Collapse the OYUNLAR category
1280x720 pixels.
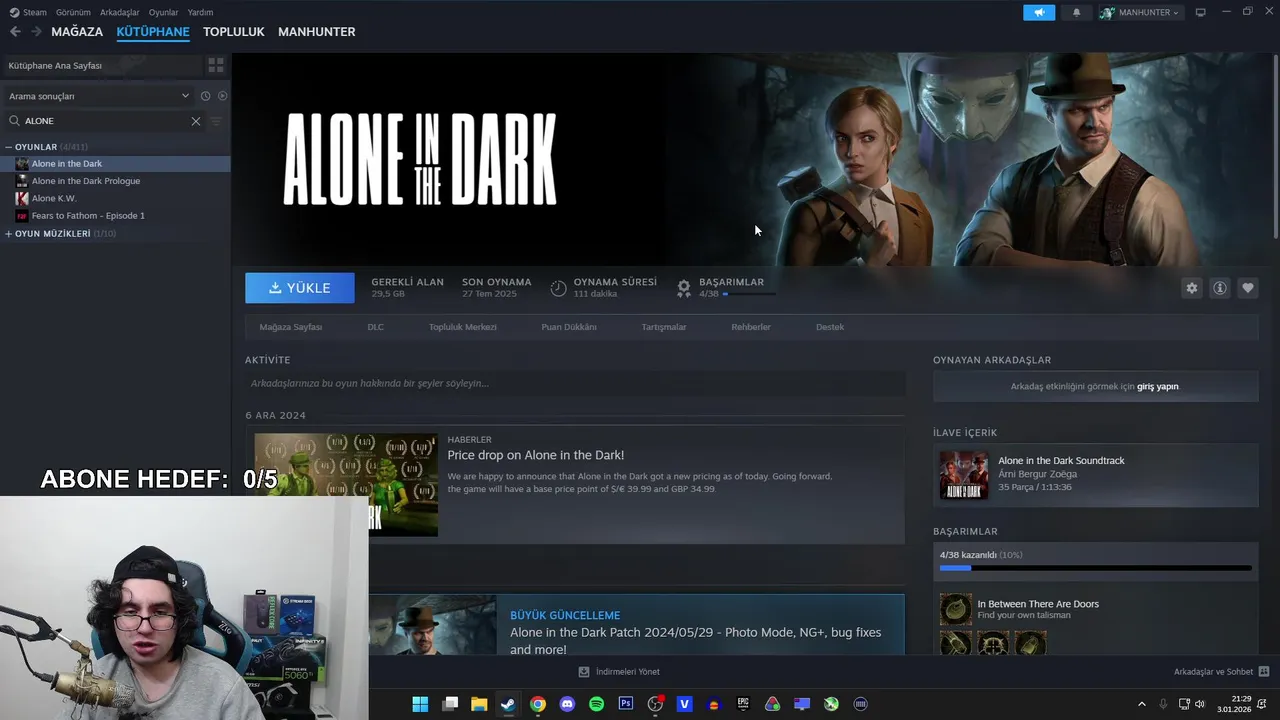(x=8, y=147)
